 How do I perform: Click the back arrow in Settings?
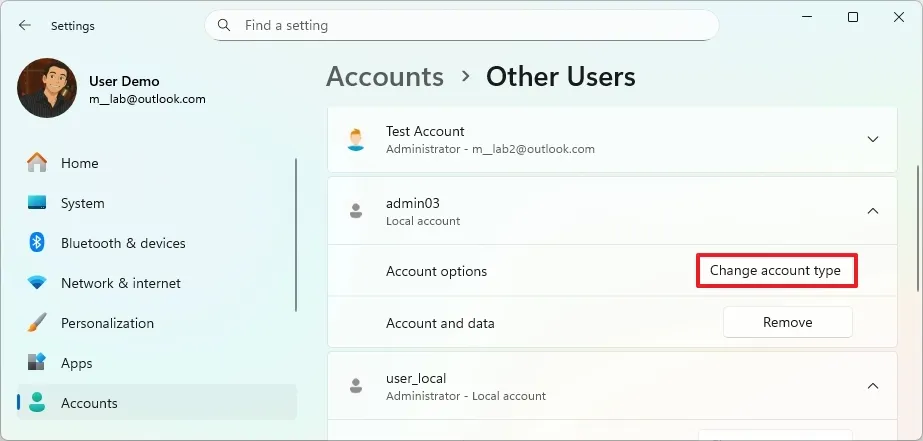(x=24, y=25)
